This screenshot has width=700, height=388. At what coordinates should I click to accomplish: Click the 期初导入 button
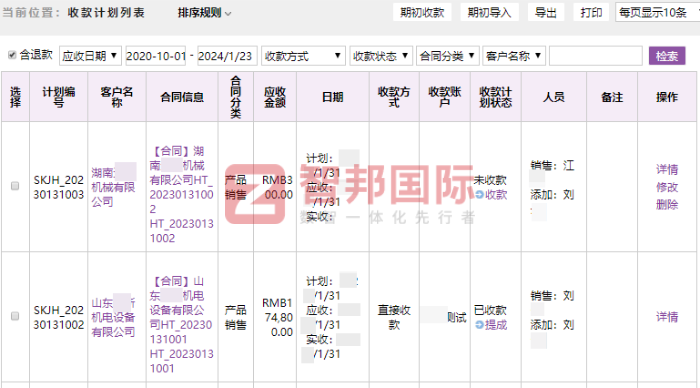(489, 13)
